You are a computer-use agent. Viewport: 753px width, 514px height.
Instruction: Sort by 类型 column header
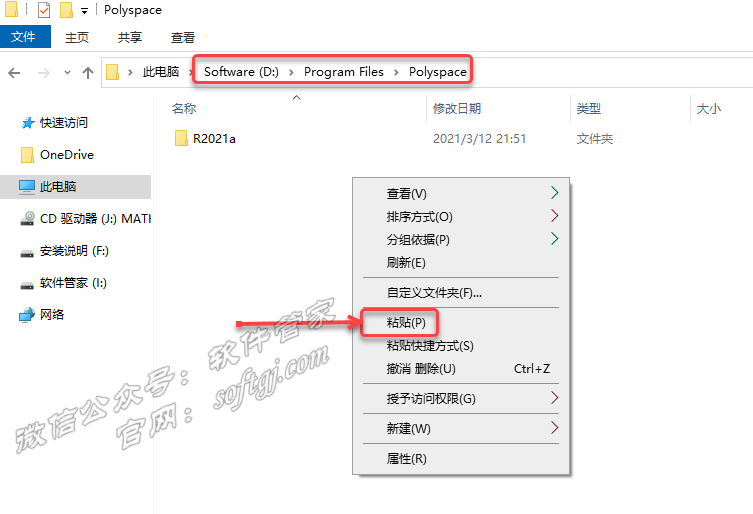click(589, 109)
